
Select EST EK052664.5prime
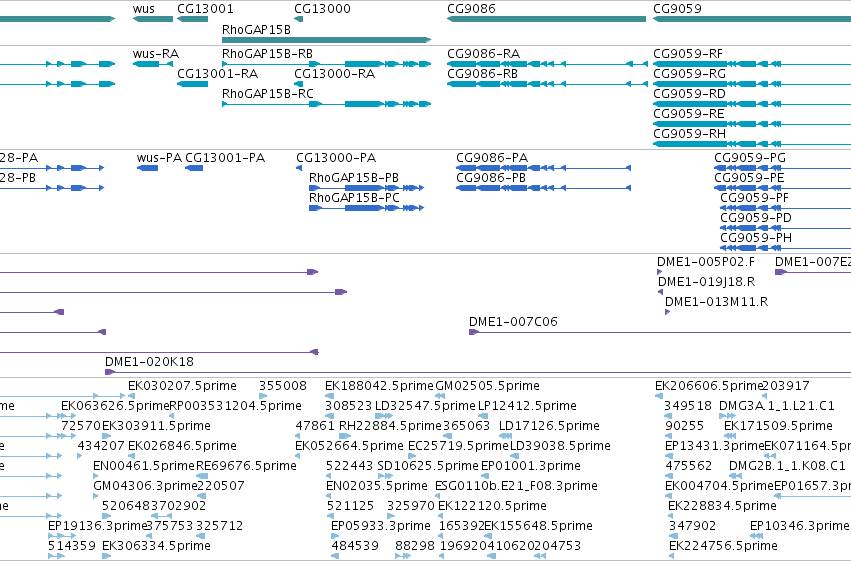350,447
